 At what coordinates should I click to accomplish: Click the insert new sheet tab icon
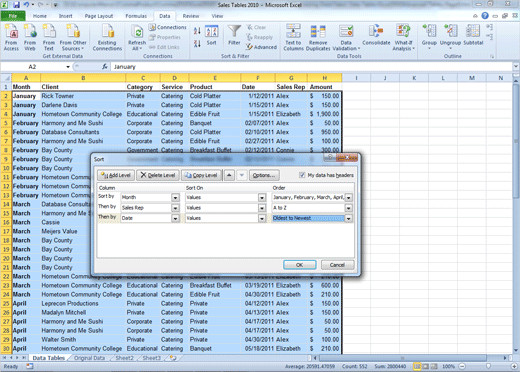point(173,358)
